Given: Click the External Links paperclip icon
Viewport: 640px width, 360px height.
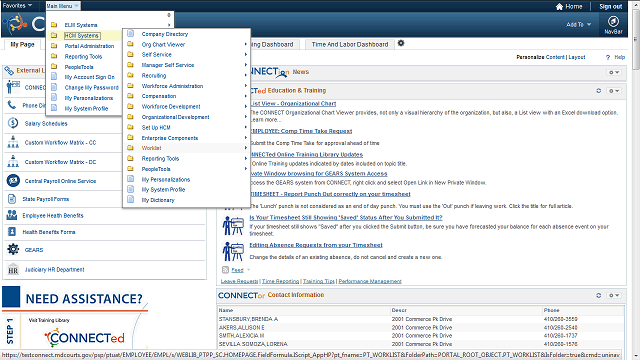Looking at the screenshot, I should click(x=9, y=71).
